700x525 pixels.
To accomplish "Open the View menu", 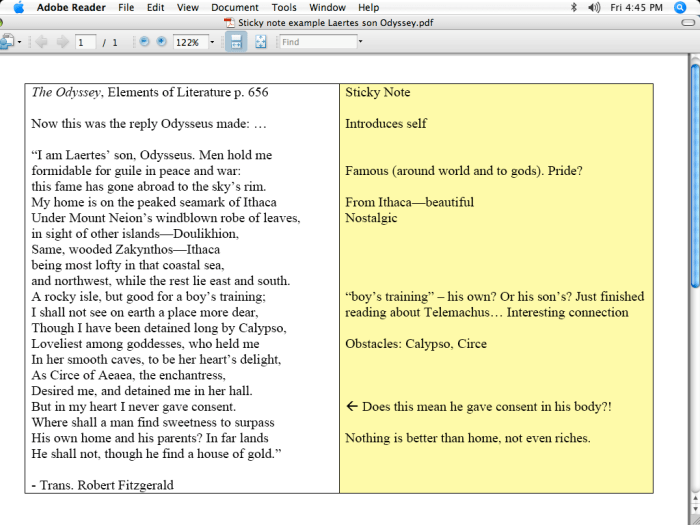I will (x=187, y=7).
